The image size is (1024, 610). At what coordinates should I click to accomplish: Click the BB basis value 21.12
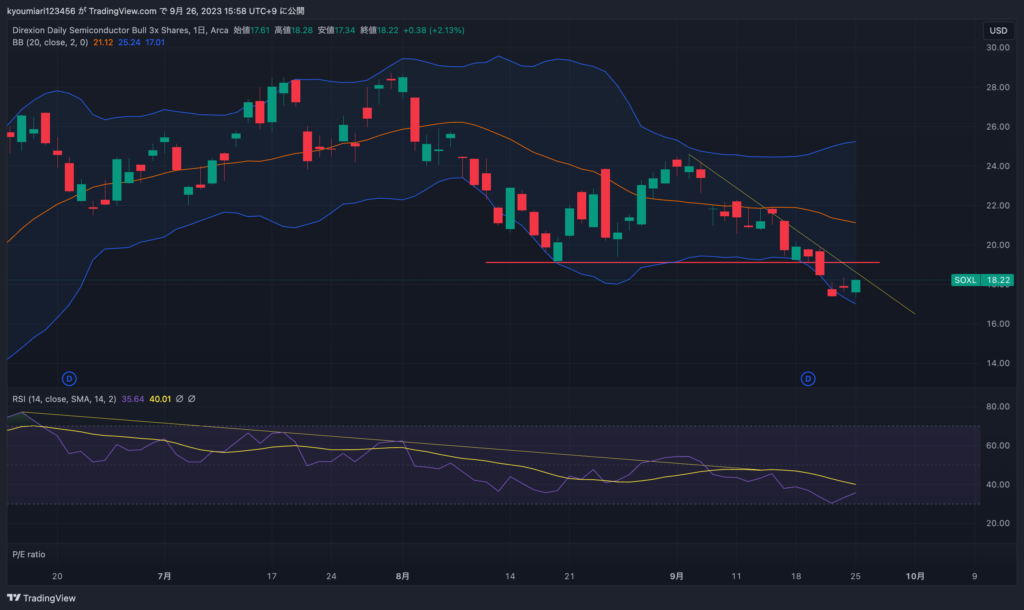point(103,42)
